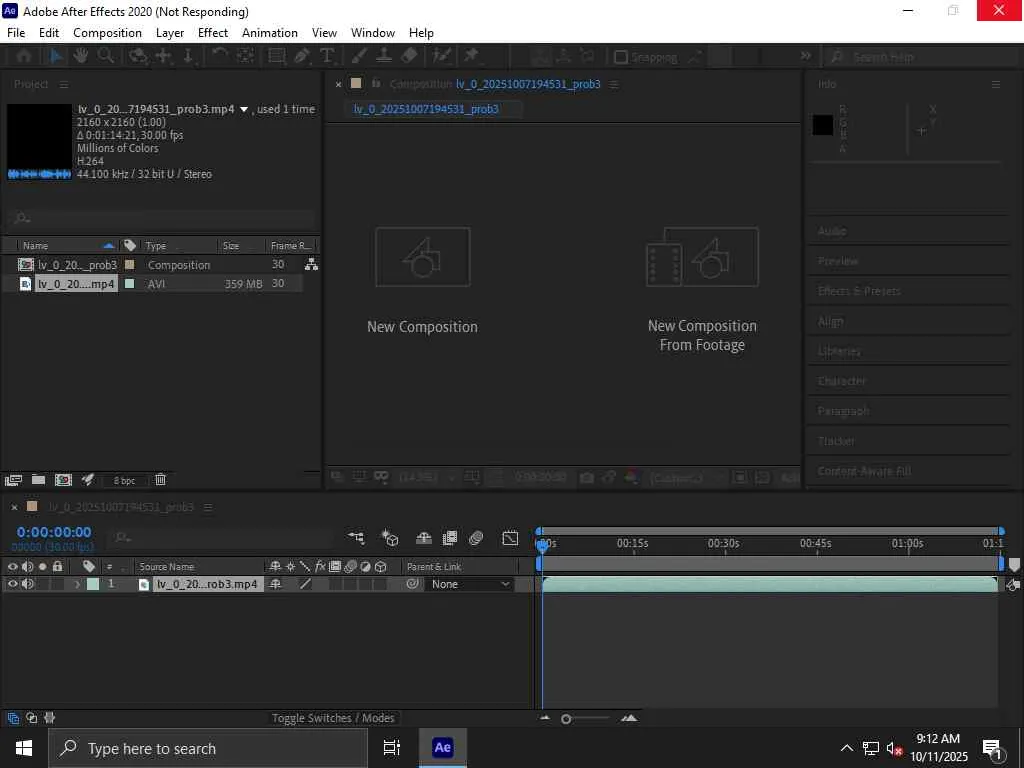The image size is (1024, 768).
Task: Open the project flowchart view icon
Action: pyautogui.click(x=312, y=264)
